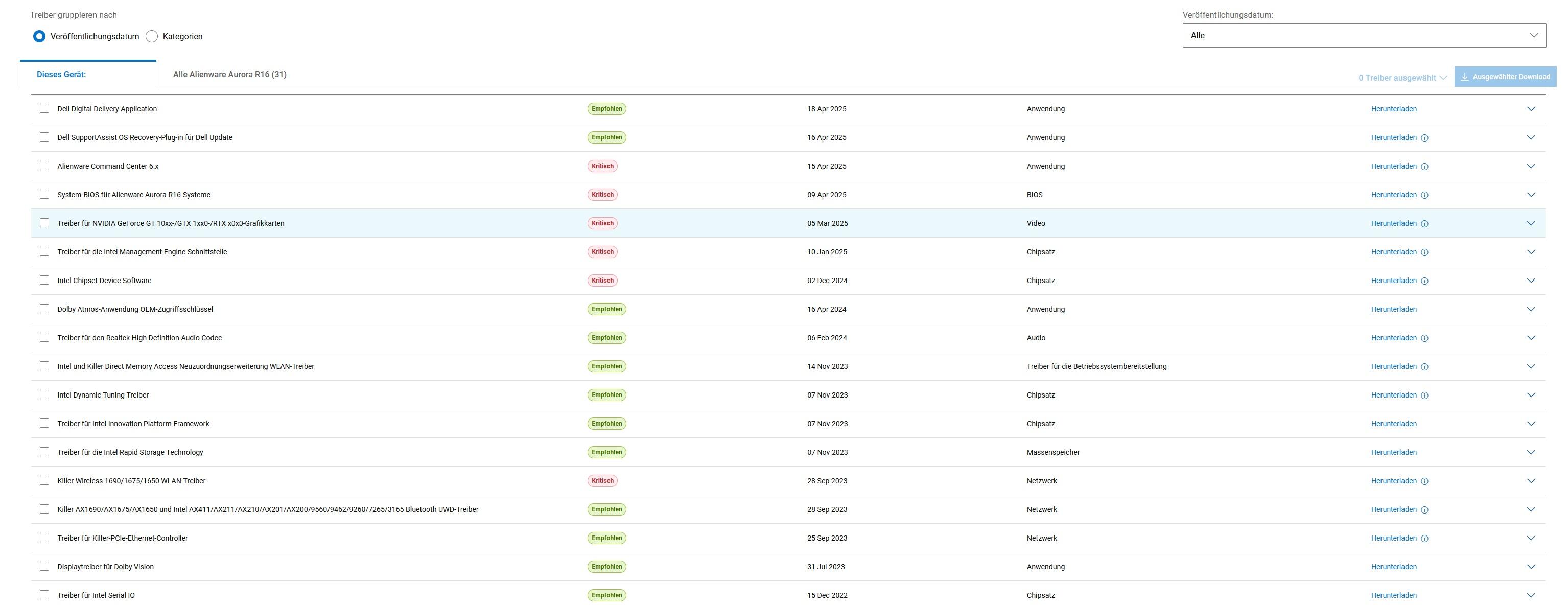Tick checkbox for Treiber für Intel Serial IO

(44, 595)
